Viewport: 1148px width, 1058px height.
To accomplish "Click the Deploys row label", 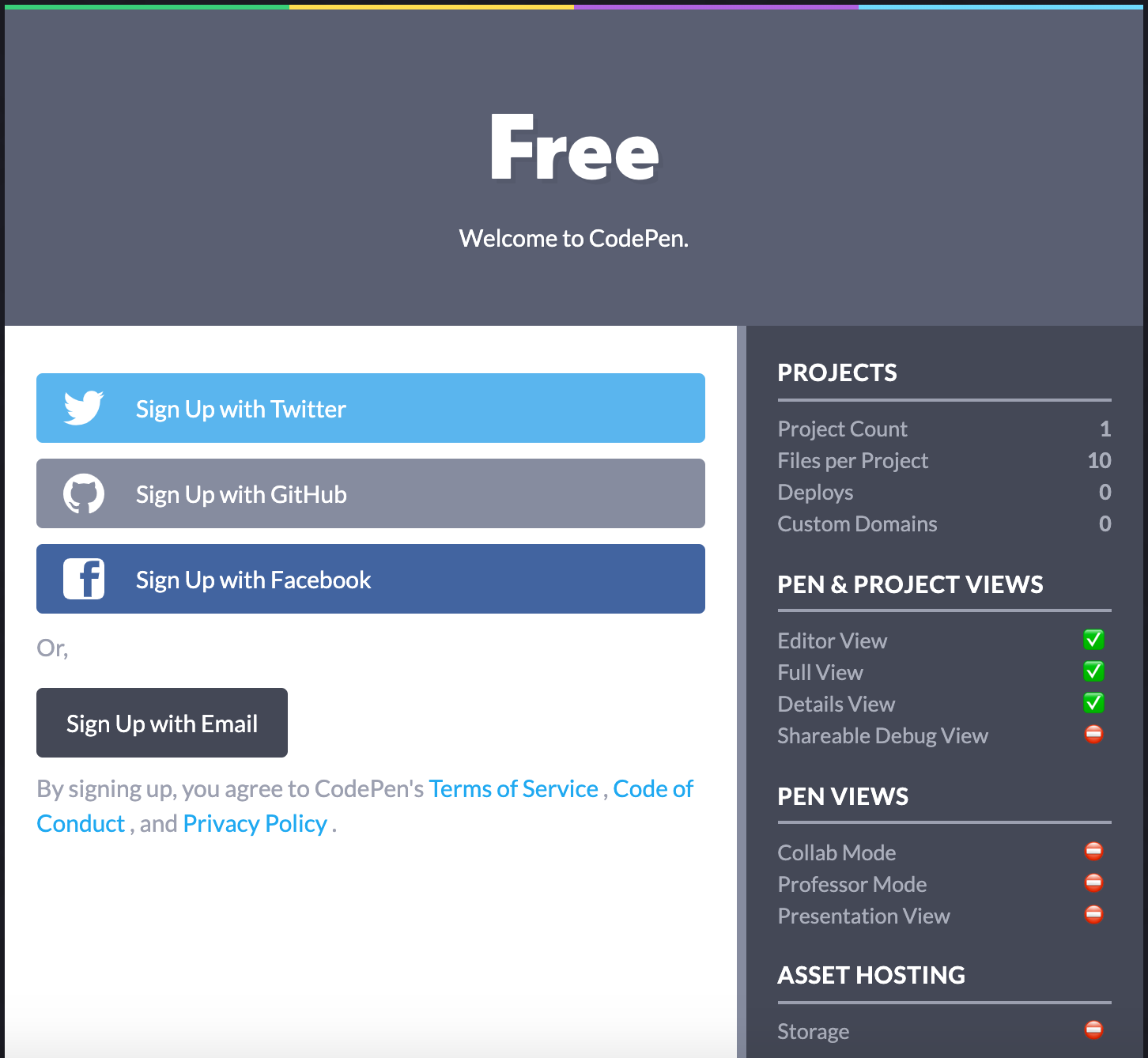I will pos(815,492).
